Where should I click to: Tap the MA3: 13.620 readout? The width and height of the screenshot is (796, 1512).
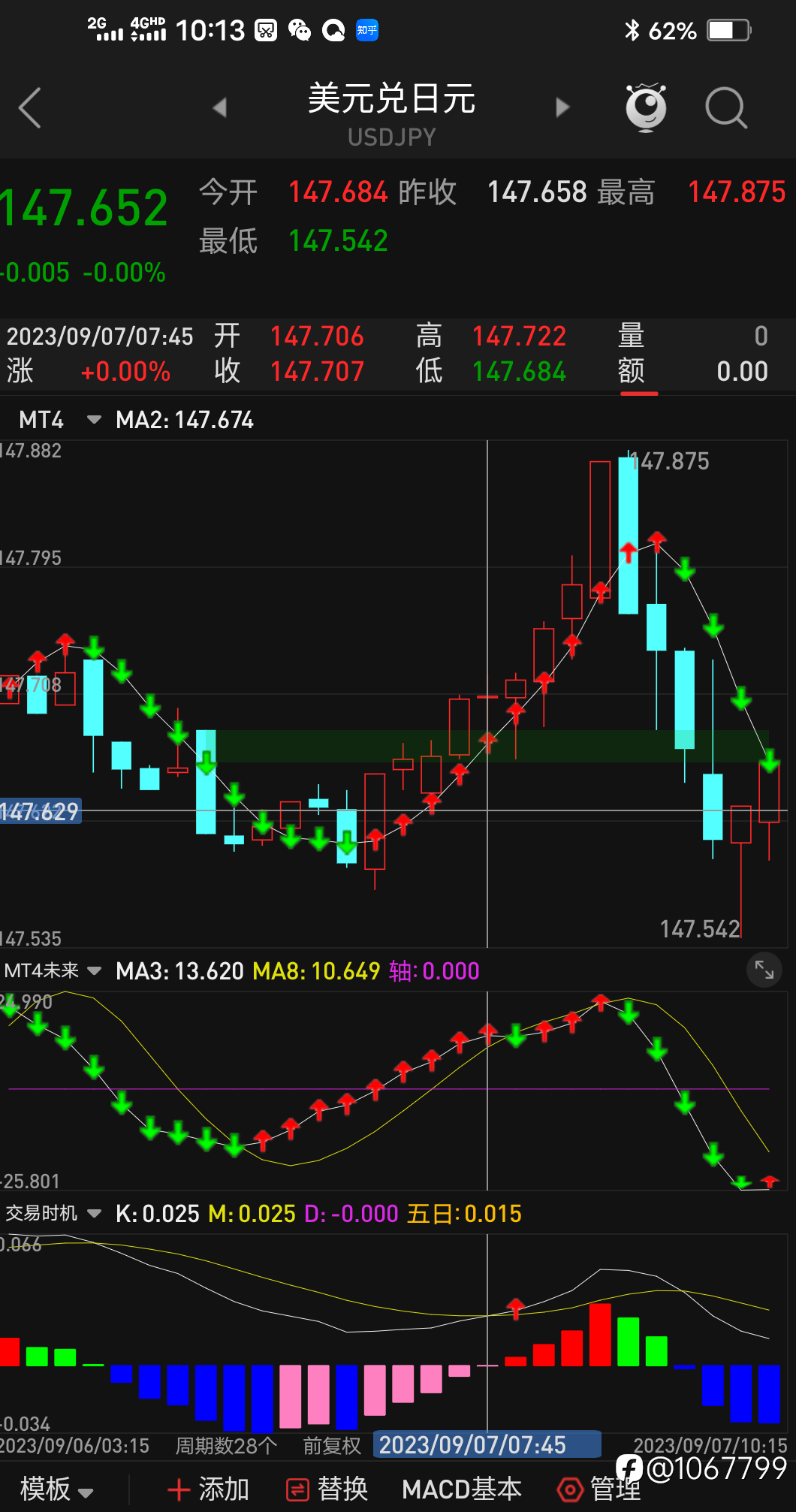[179, 971]
